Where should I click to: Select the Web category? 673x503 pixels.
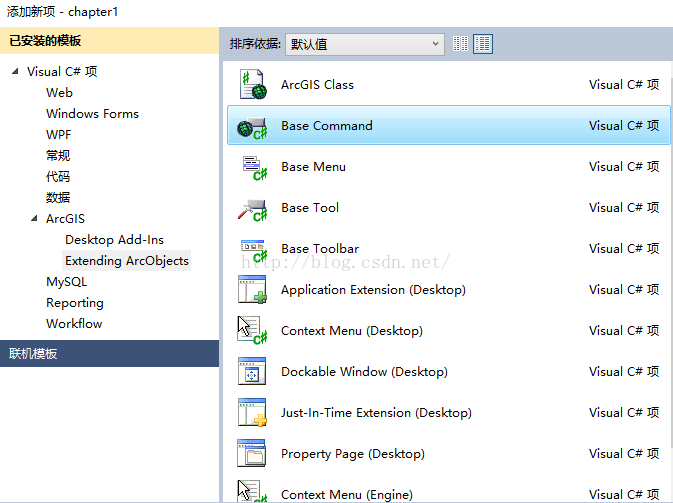pyautogui.click(x=59, y=93)
